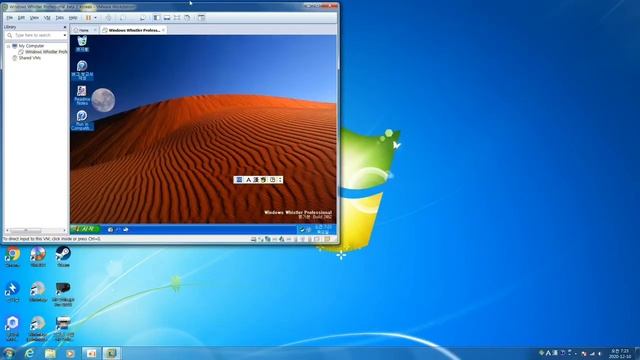Open Windows Media Player from the taskbar
The height and width of the screenshot is (360, 640).
[70, 353]
